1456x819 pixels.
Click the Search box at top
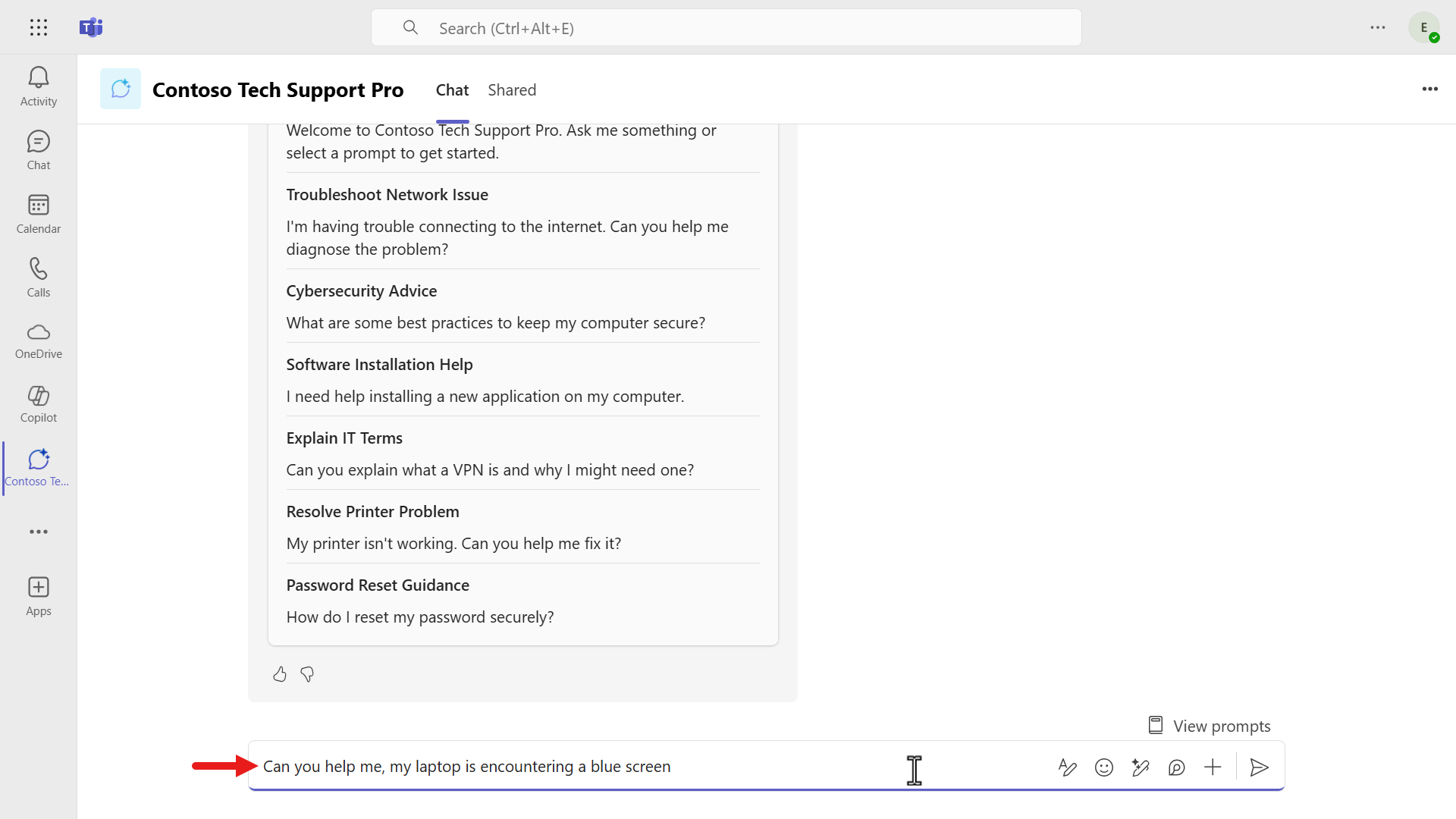726,28
